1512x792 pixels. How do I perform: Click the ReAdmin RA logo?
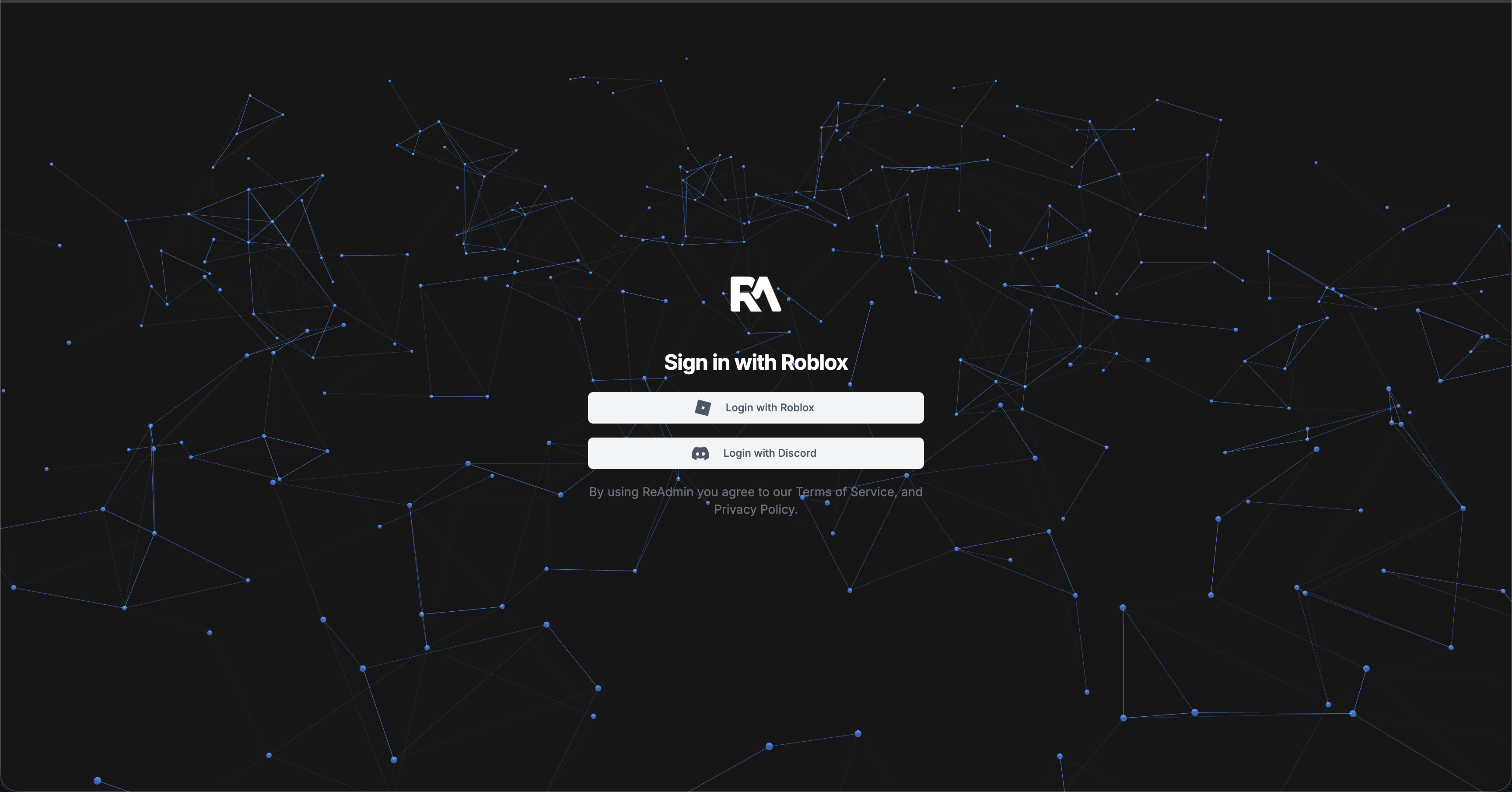click(756, 294)
